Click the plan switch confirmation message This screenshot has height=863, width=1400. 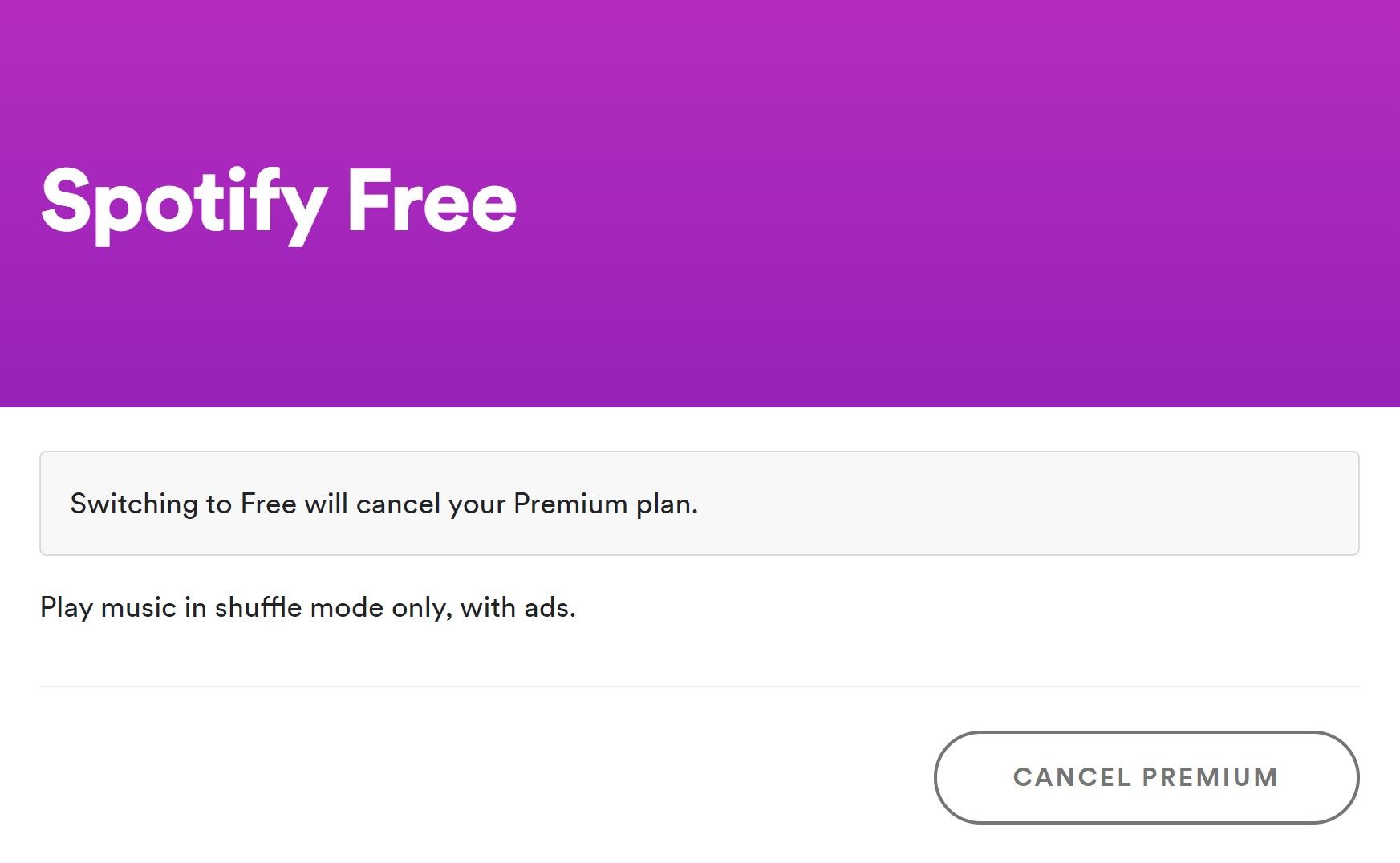[385, 504]
